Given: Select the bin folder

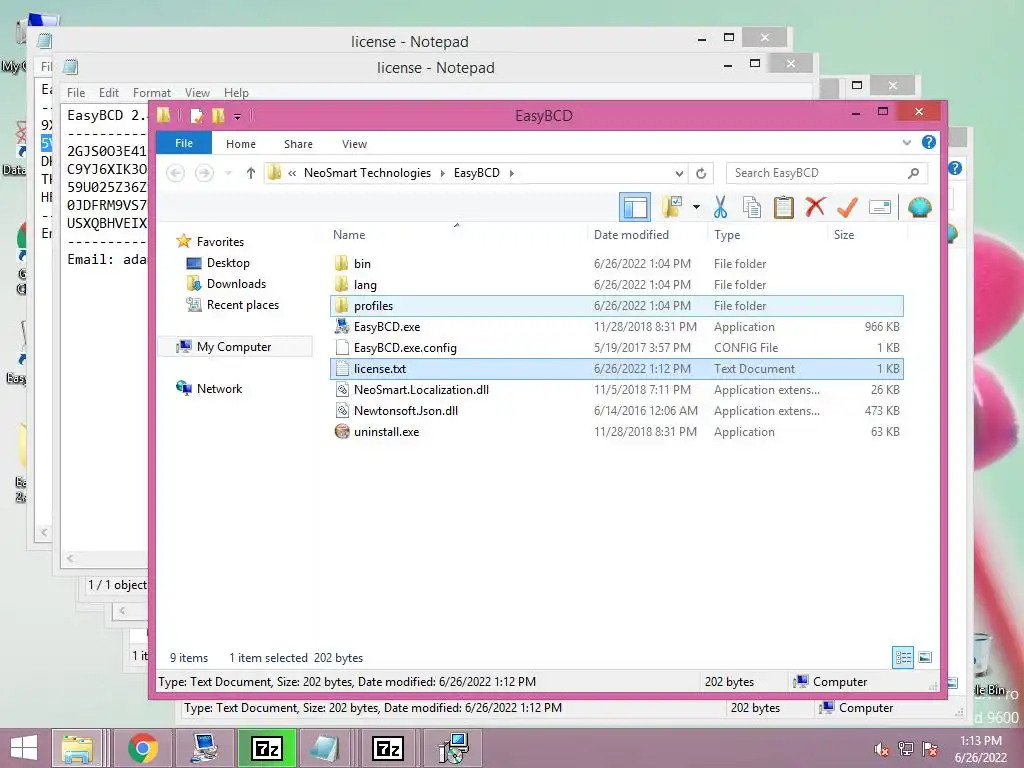Looking at the screenshot, I should click(x=617, y=264).
